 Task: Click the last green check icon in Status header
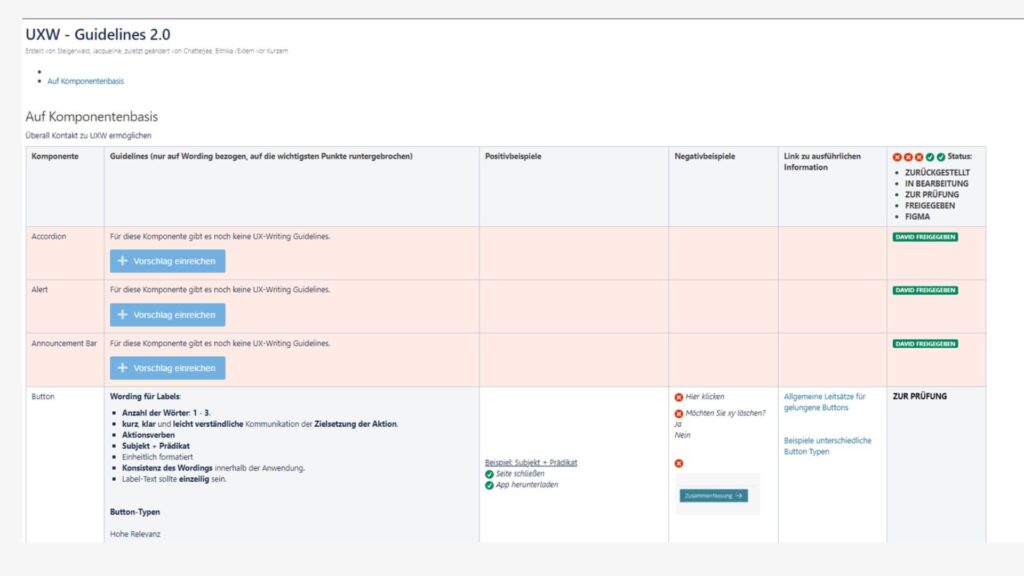pos(941,157)
